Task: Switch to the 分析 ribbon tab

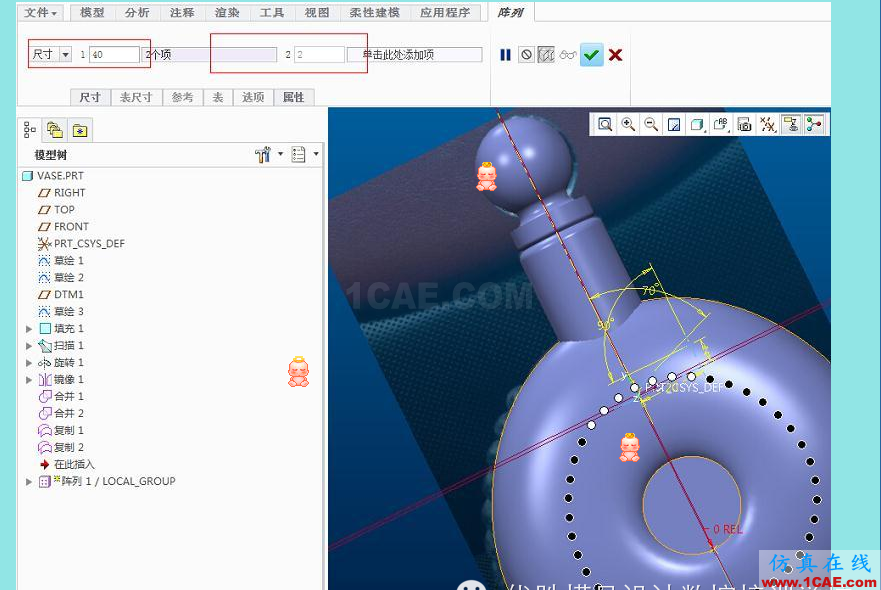Action: 137,12
